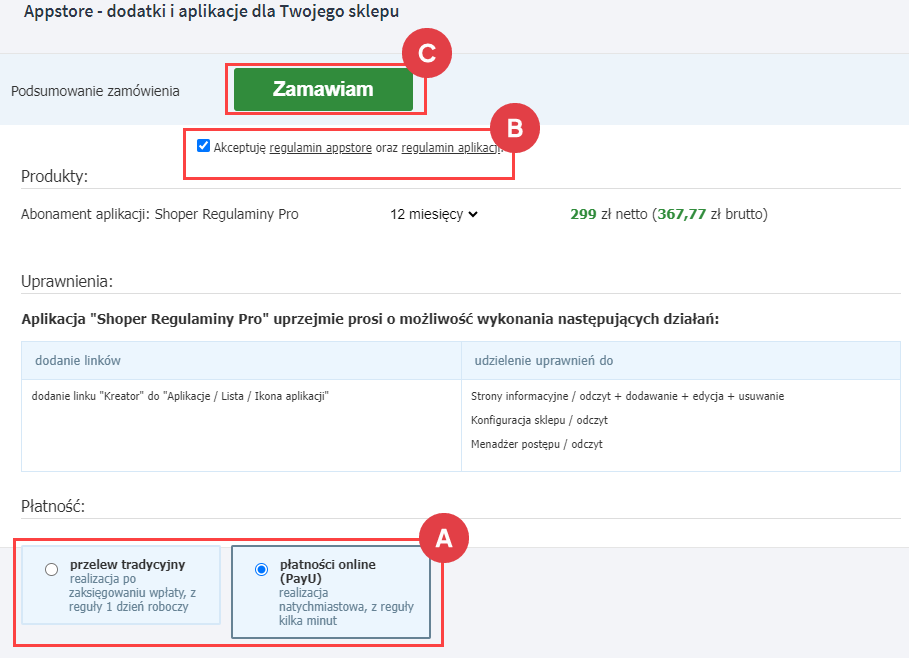Select the płatności online (PayU) radio button
Screen dimensions: 909x658
click(x=261, y=570)
